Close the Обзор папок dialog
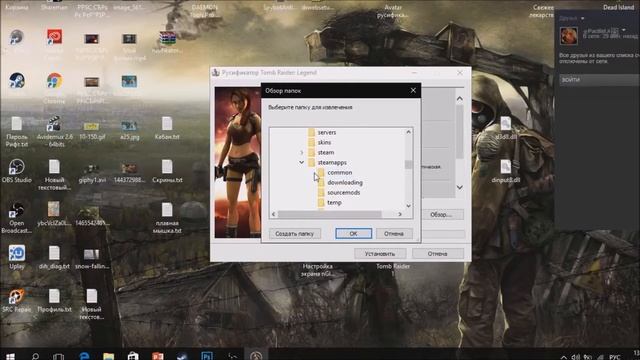The height and width of the screenshot is (360, 640). click(413, 91)
